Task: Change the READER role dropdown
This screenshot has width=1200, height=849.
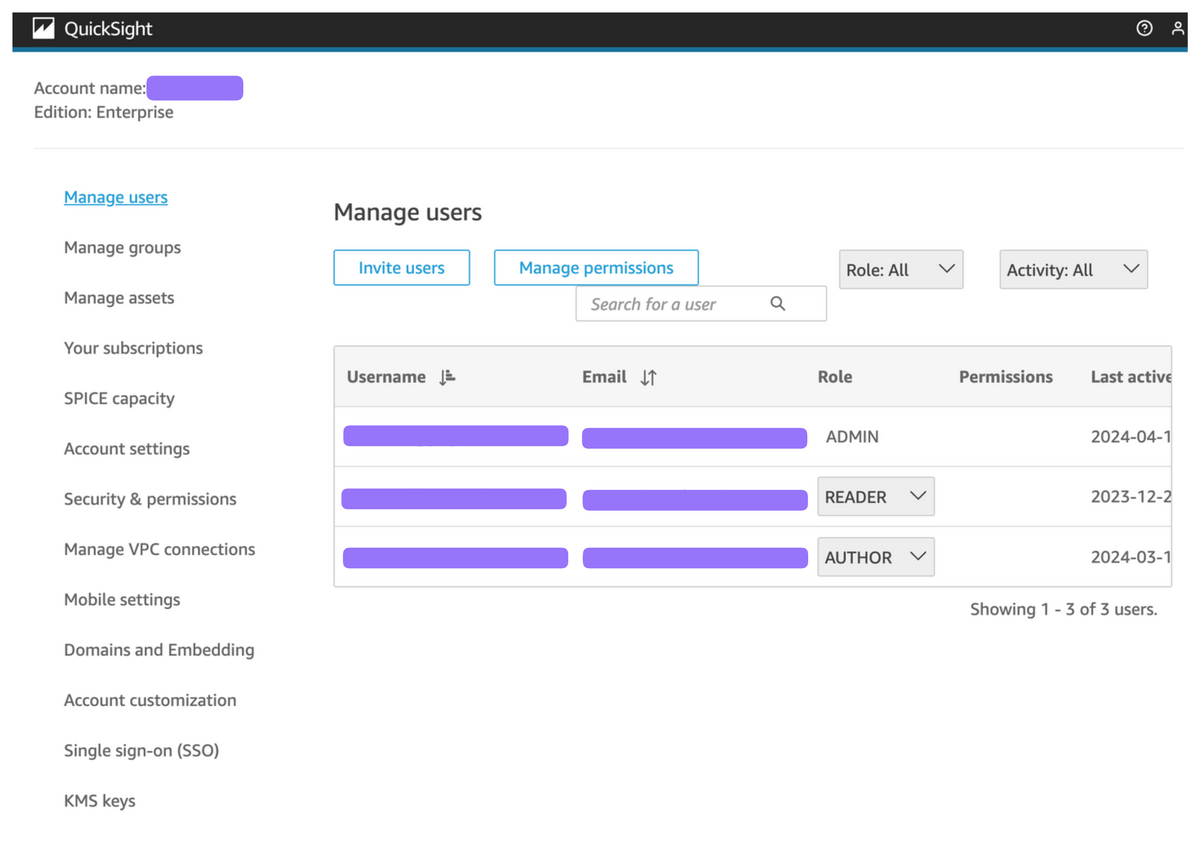Action: [x=876, y=497]
